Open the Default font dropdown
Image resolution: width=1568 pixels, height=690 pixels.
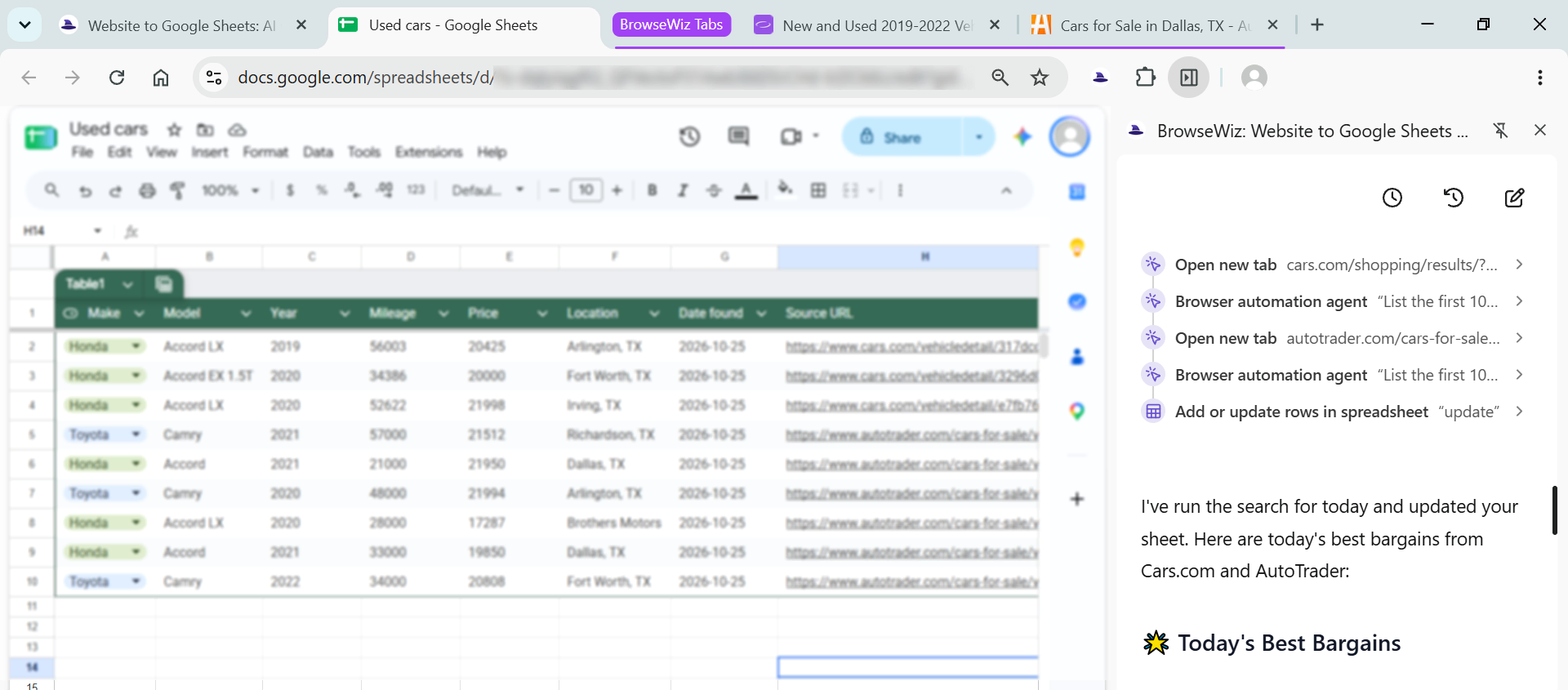[x=488, y=190]
